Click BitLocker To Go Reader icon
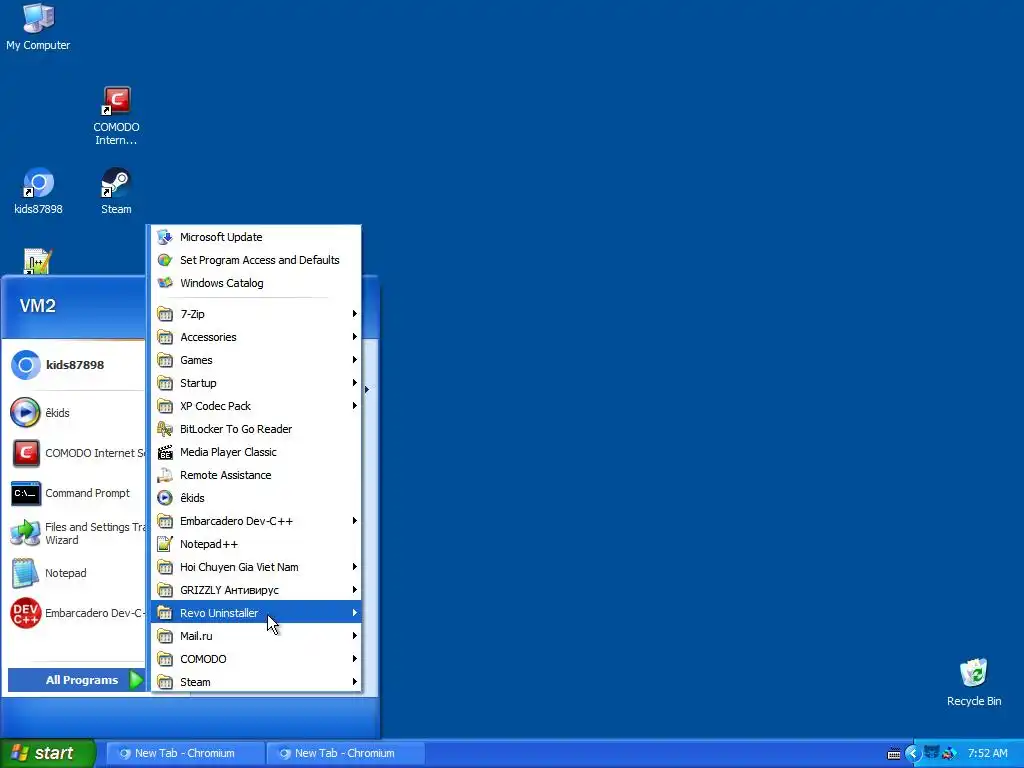 coord(165,429)
